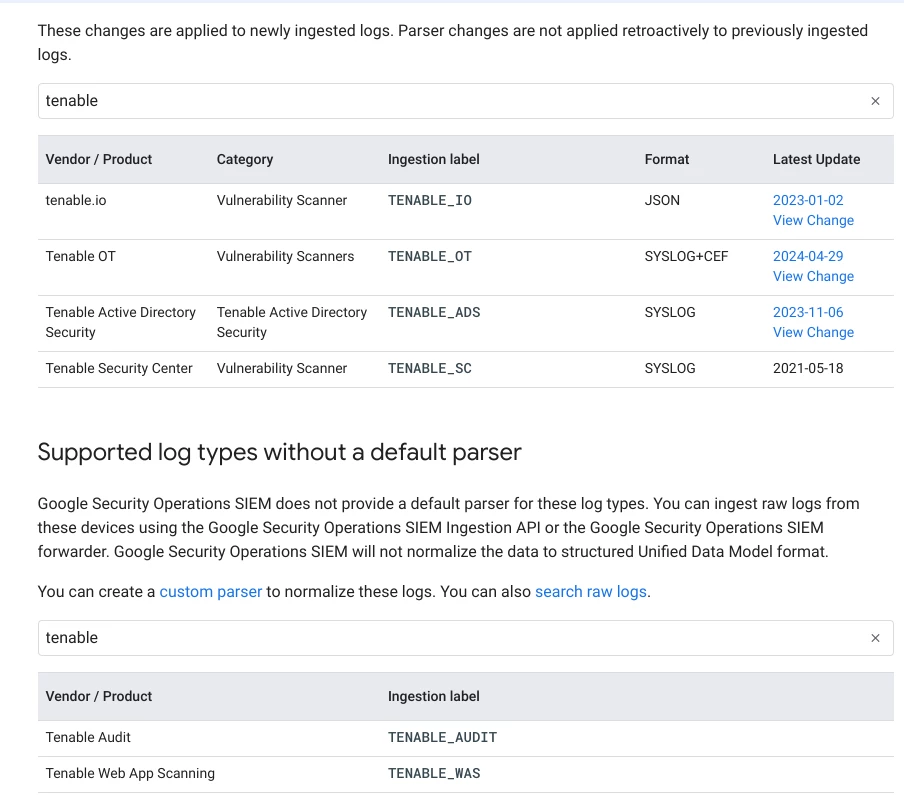Select the TENABLE_WAS ingestion label
Viewport: 904px width, 795px height.
click(434, 773)
